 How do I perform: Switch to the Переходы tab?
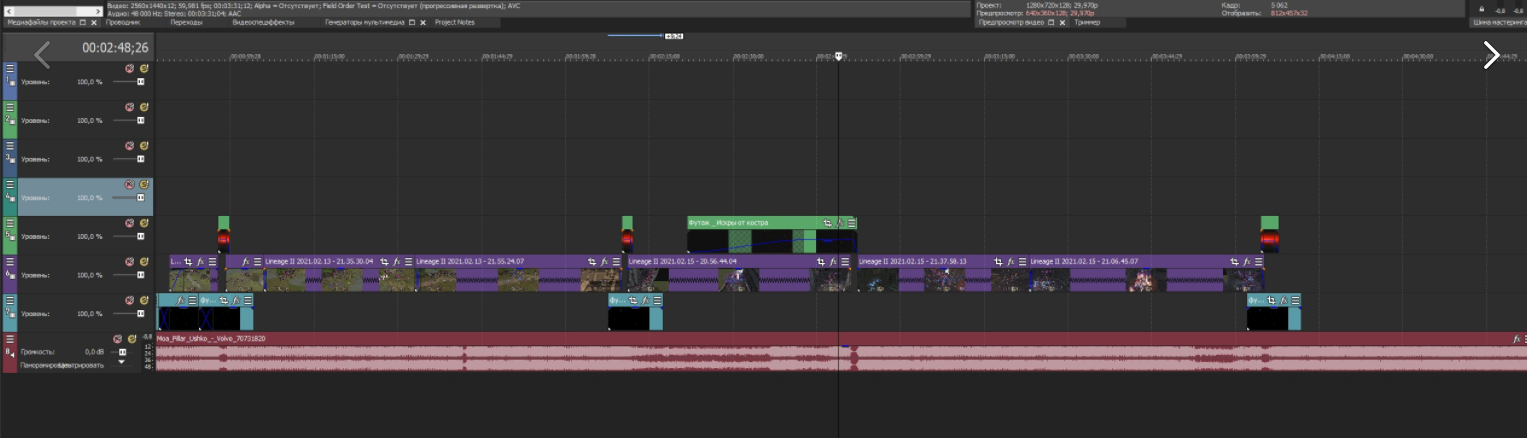tap(186, 22)
